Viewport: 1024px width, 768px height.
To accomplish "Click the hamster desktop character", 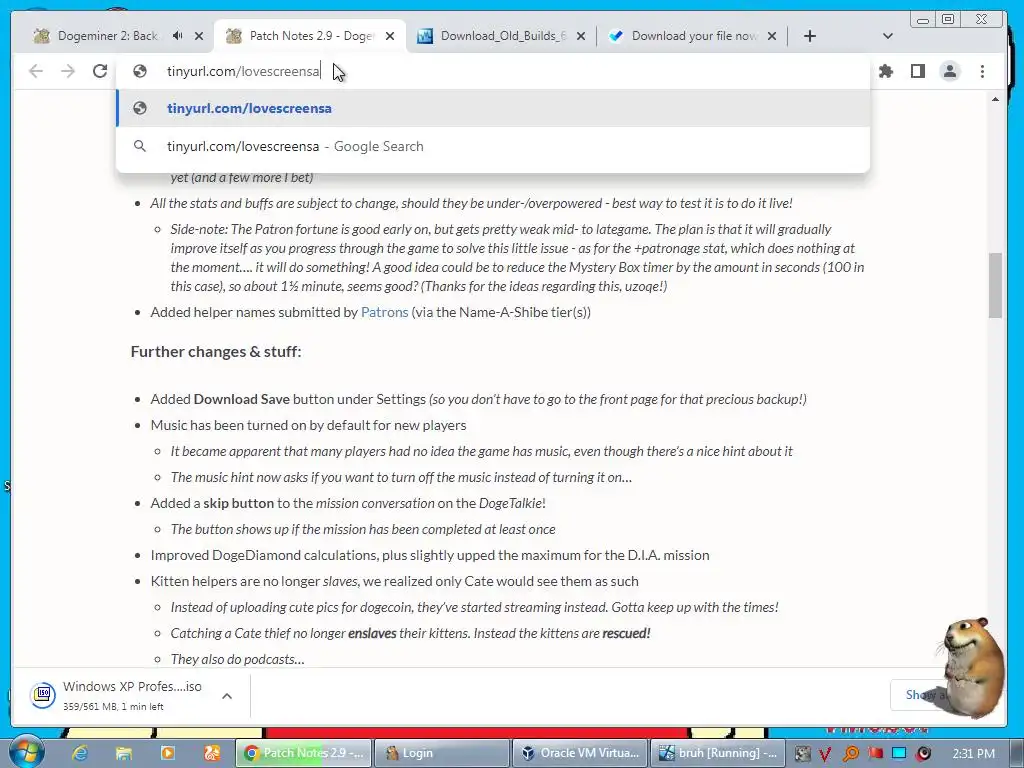I will tap(971, 668).
